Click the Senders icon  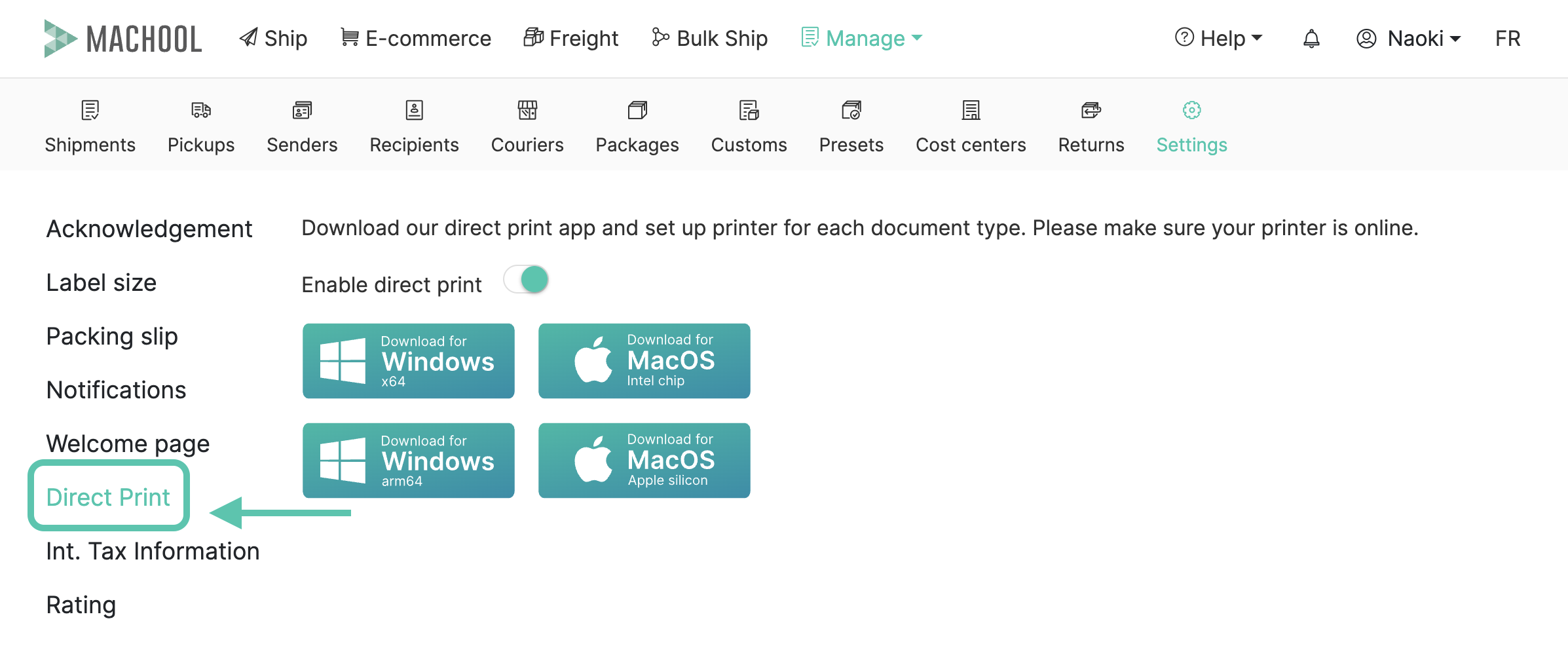pos(302,110)
